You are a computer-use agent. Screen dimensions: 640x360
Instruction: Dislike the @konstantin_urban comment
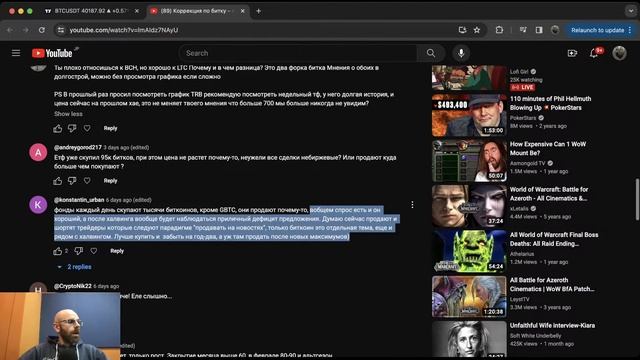79,251
